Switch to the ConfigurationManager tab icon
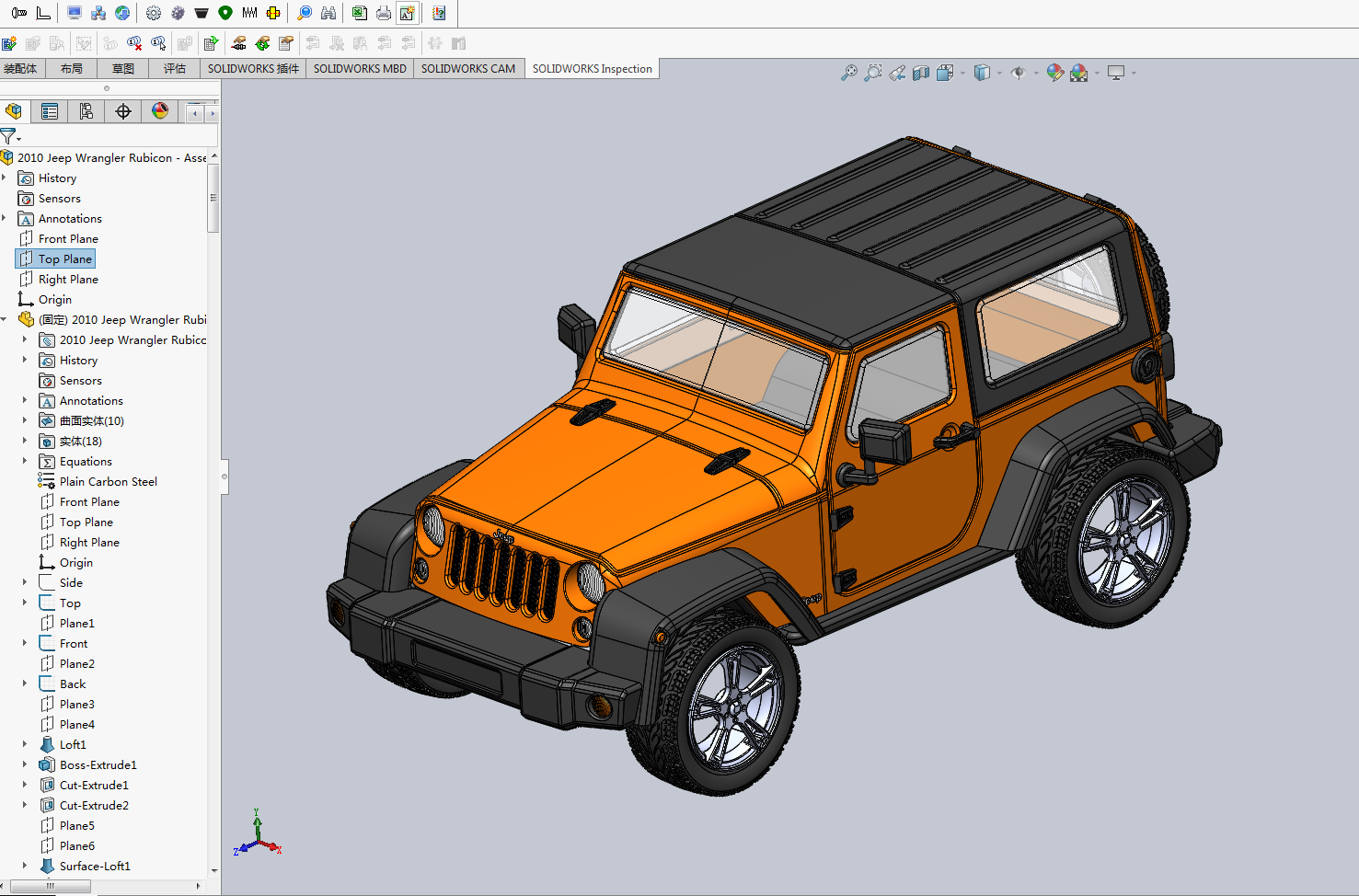1359x896 pixels. pyautogui.click(x=86, y=111)
